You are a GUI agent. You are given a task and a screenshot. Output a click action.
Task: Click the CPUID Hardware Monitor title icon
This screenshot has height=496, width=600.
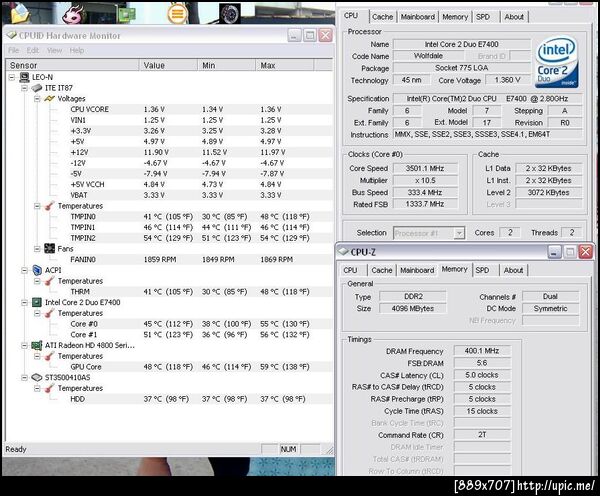point(11,35)
